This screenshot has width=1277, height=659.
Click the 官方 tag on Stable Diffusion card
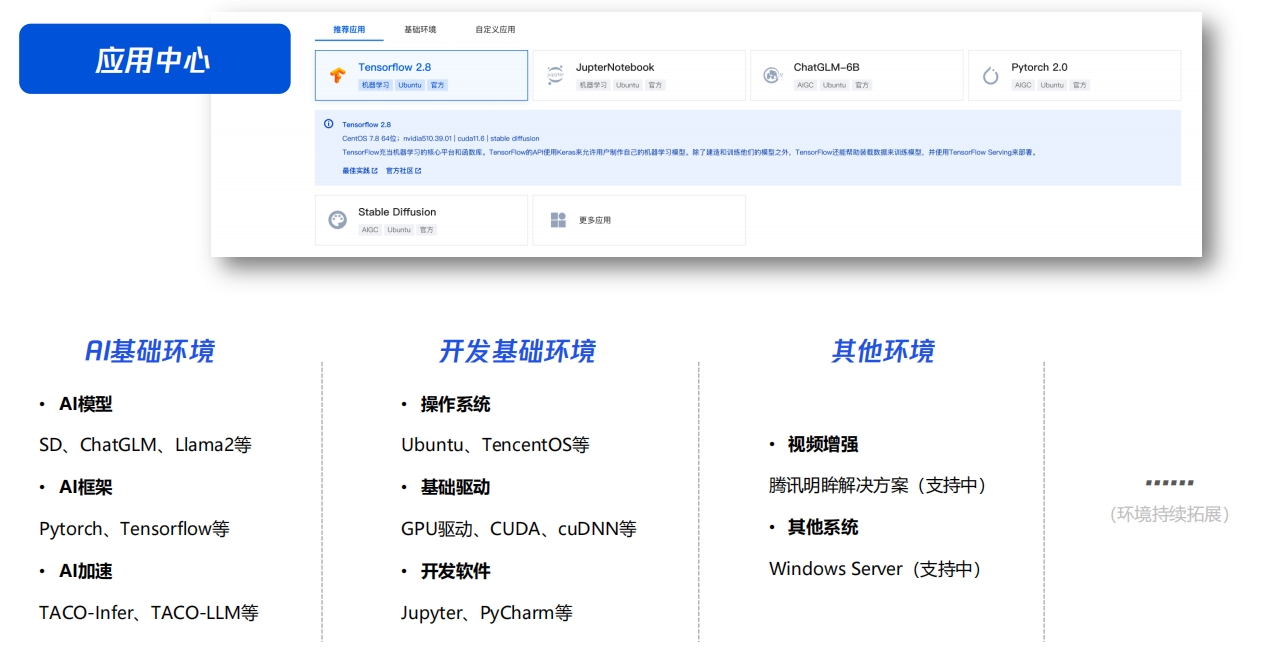click(427, 230)
